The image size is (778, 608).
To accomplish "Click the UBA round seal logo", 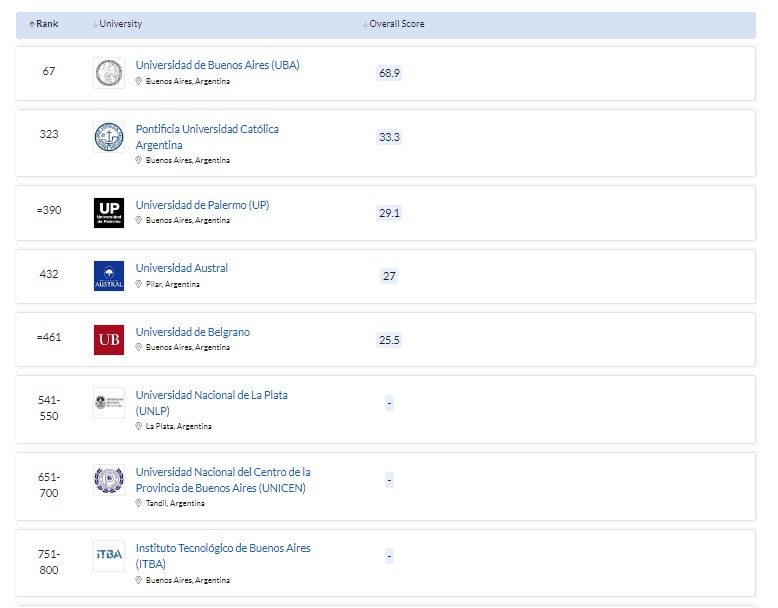I will point(109,73).
